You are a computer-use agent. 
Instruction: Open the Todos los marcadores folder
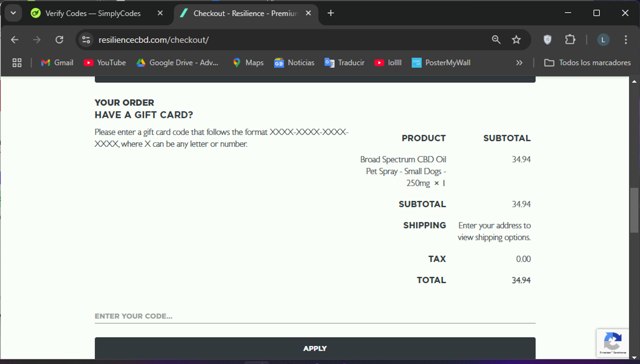[x=587, y=62]
